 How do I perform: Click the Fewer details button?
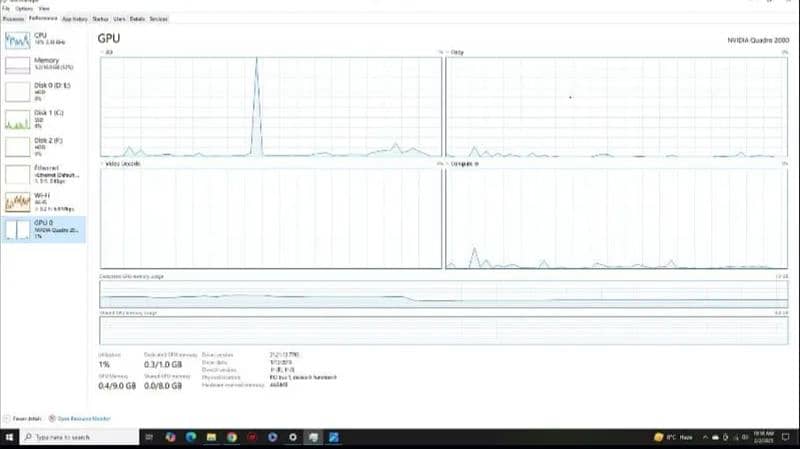pos(22,418)
